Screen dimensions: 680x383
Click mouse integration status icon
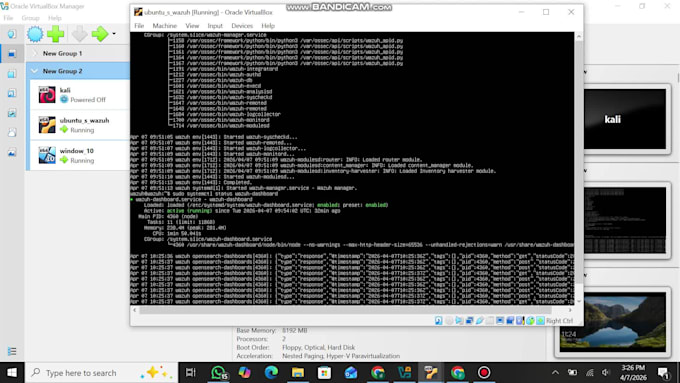coord(530,321)
